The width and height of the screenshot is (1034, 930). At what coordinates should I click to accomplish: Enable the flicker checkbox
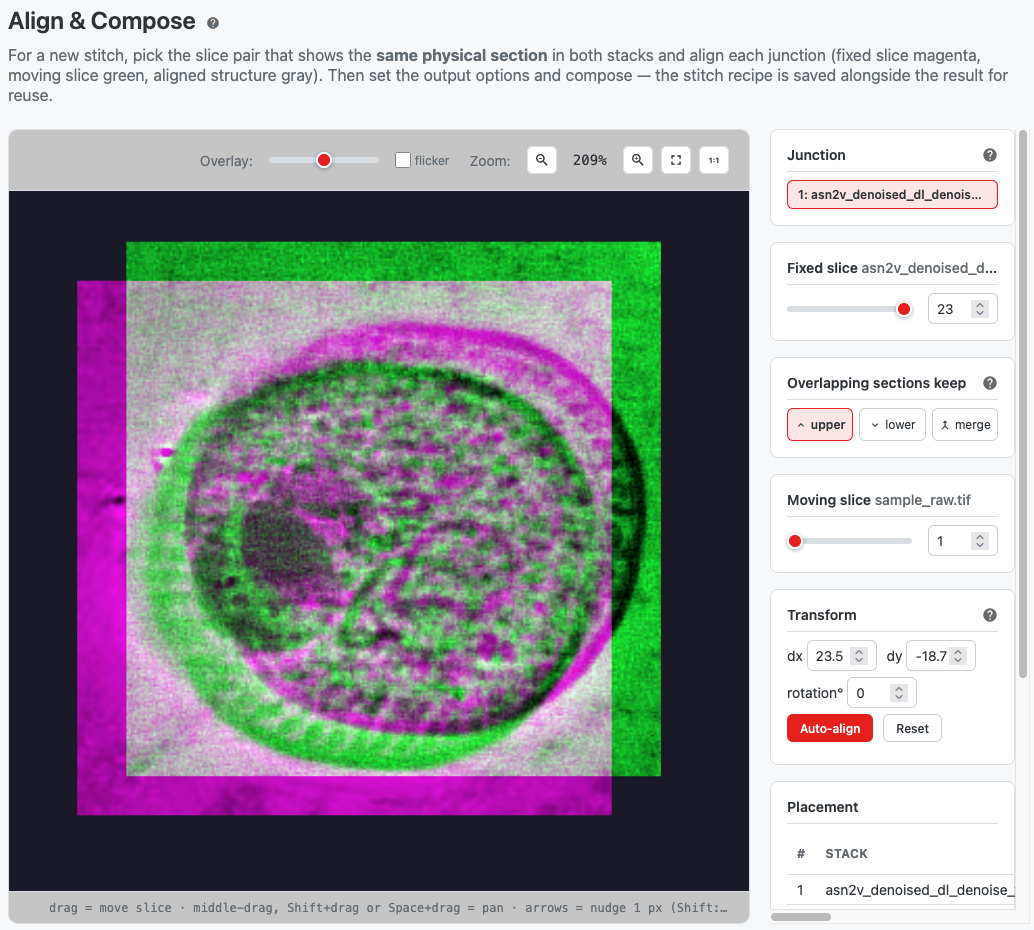click(x=403, y=160)
